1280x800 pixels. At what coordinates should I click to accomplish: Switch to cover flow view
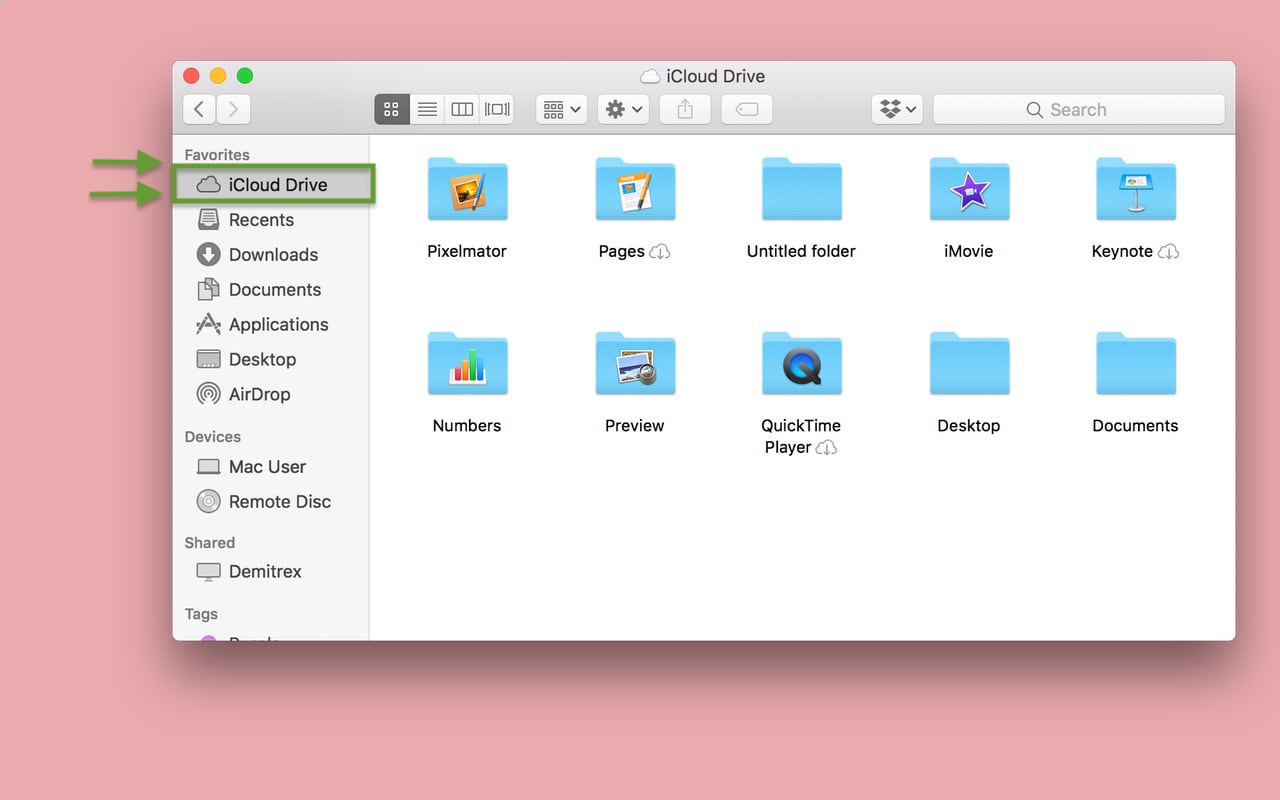[x=496, y=109]
